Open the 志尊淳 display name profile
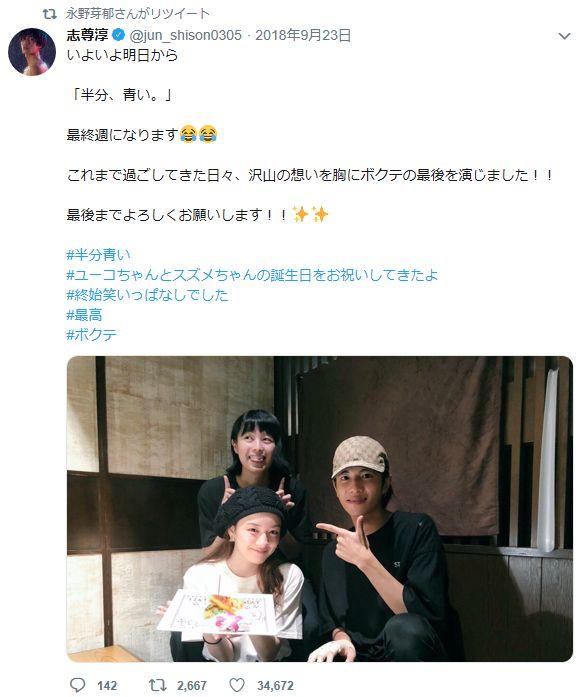 [88, 35]
